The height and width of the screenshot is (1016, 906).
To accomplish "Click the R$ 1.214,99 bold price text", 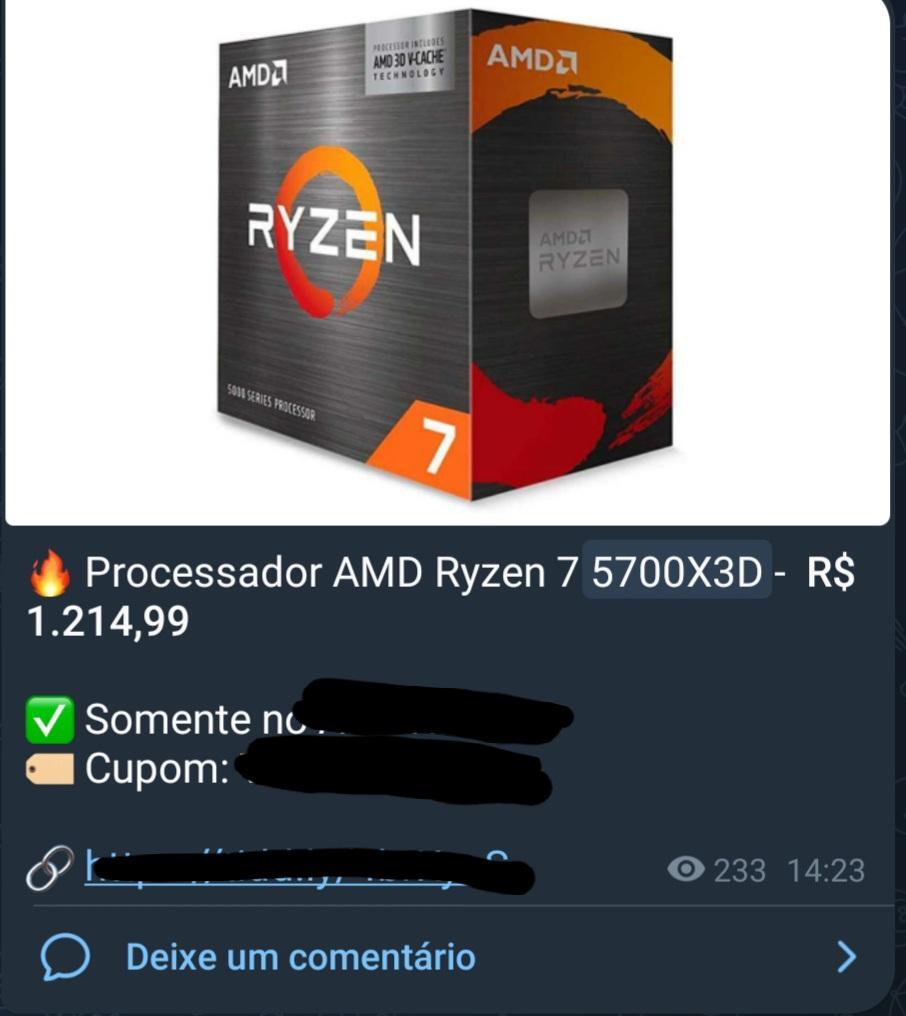I will point(441,597).
